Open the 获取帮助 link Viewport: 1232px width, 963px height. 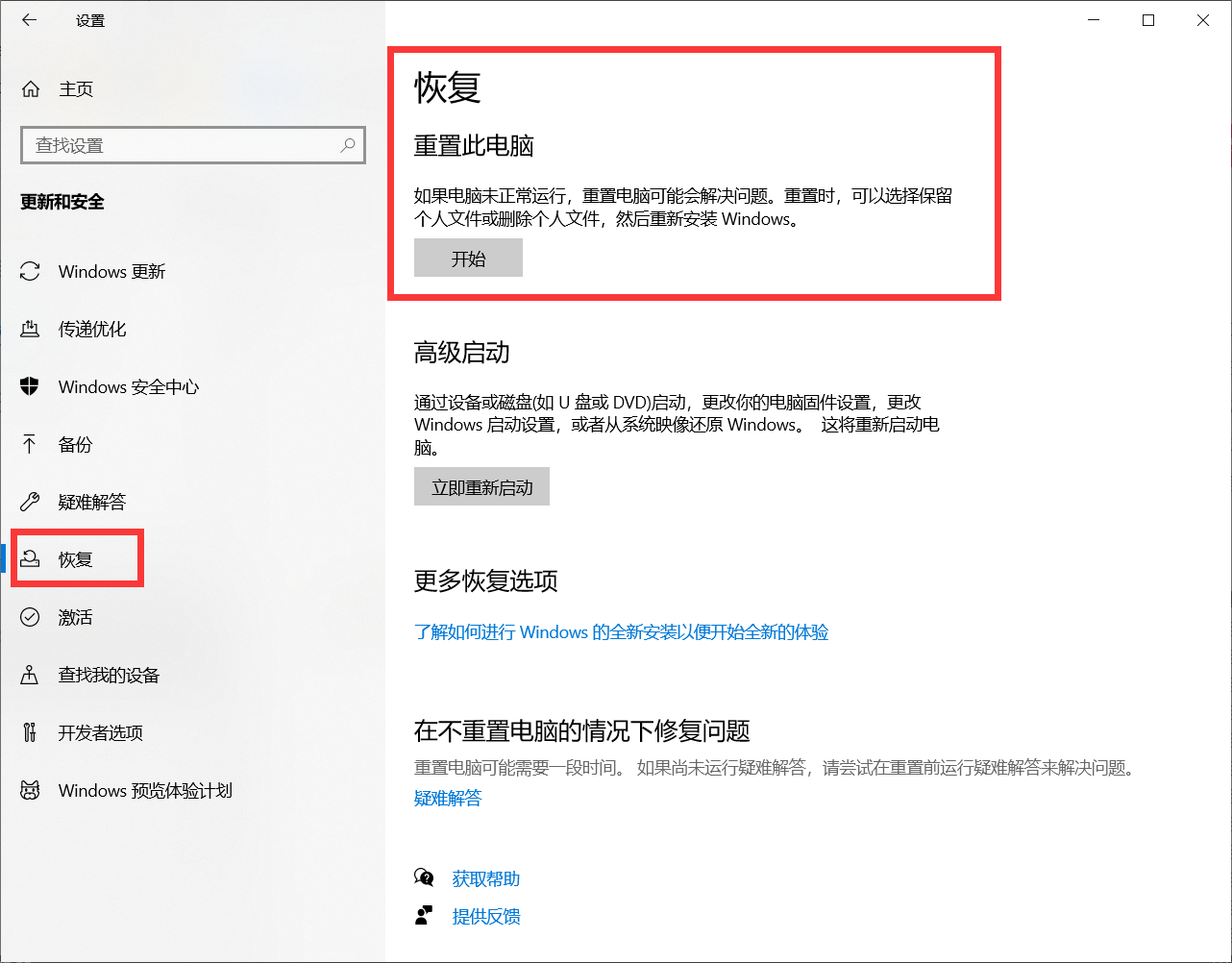(486, 878)
